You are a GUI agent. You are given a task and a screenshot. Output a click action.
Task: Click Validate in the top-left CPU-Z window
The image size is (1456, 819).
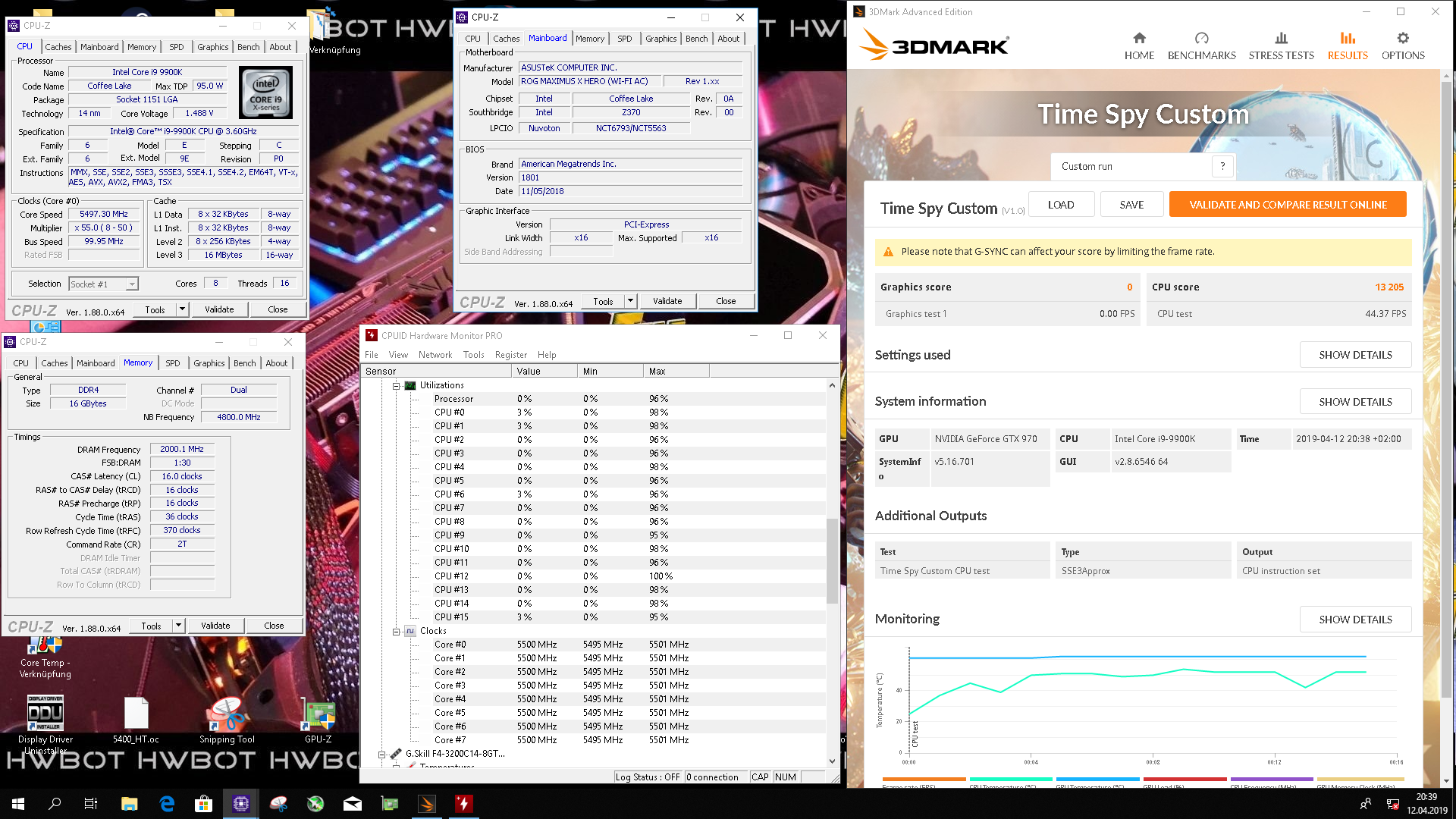coord(219,309)
